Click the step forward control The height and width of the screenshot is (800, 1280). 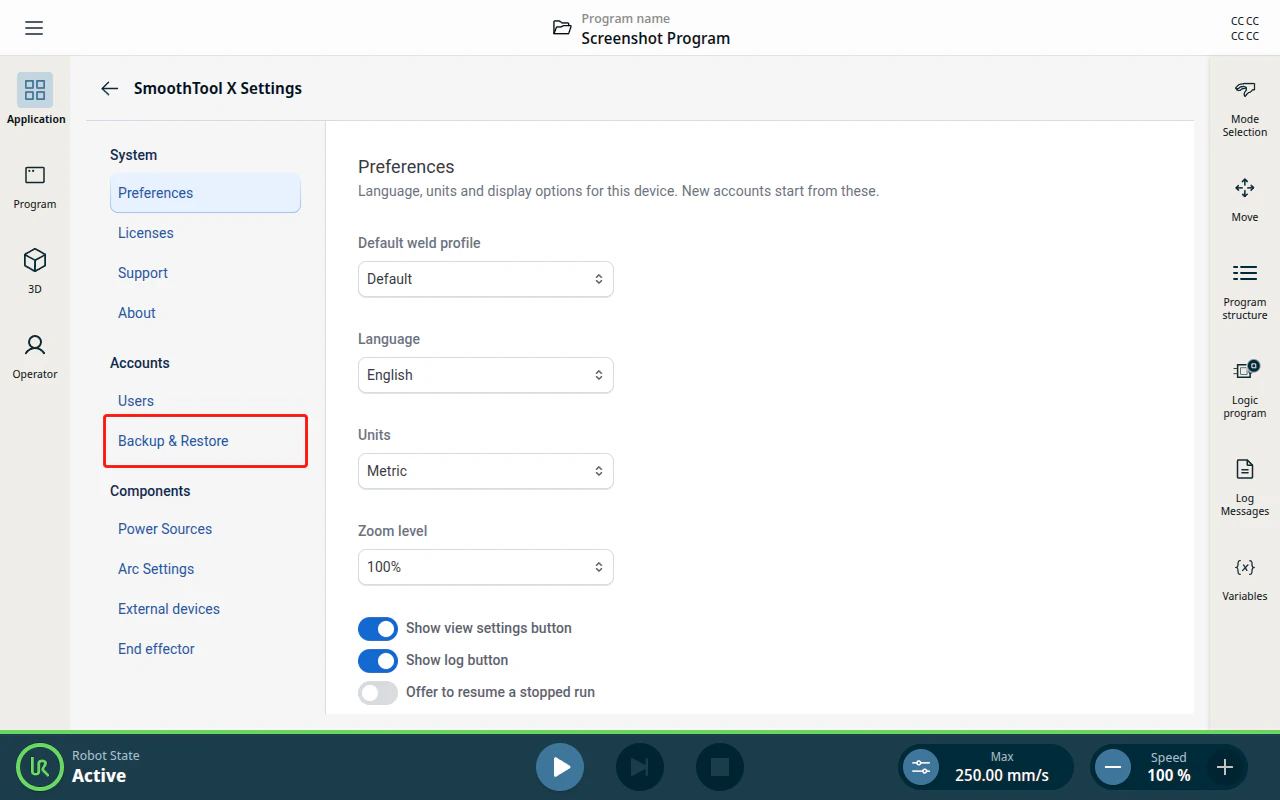click(640, 767)
